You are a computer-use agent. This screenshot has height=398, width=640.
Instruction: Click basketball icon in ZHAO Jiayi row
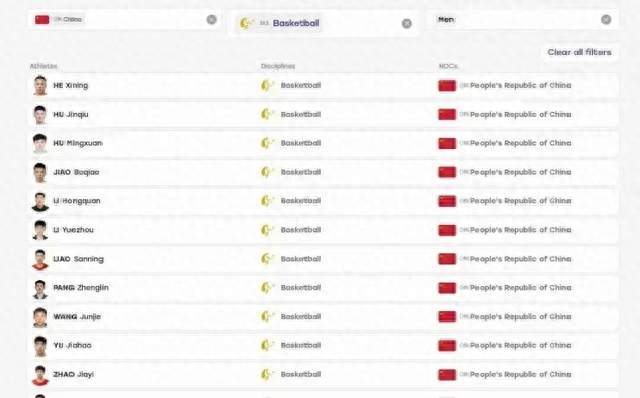[x=267, y=374]
